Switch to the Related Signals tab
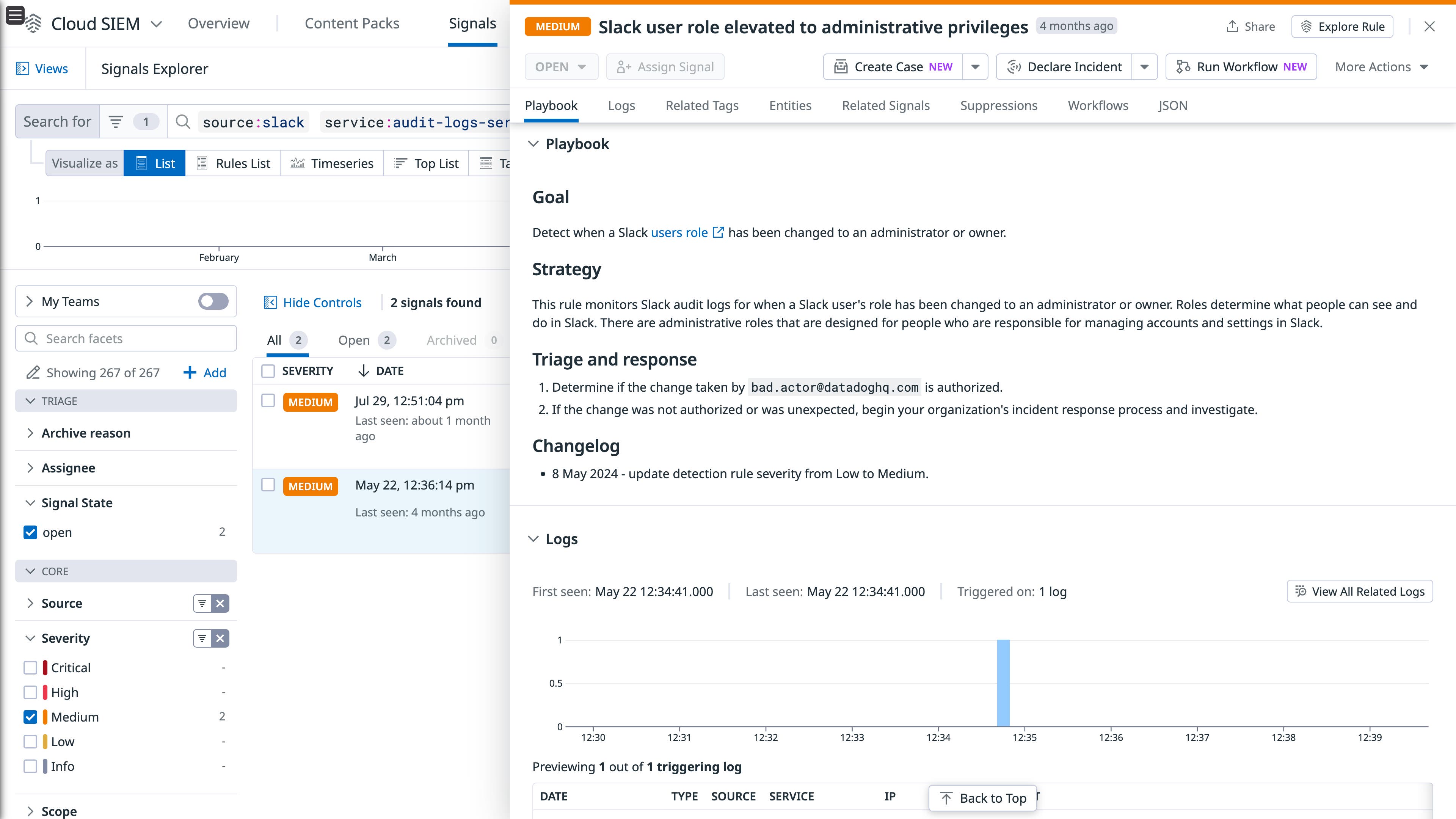This screenshot has width=1456, height=819. [885, 106]
